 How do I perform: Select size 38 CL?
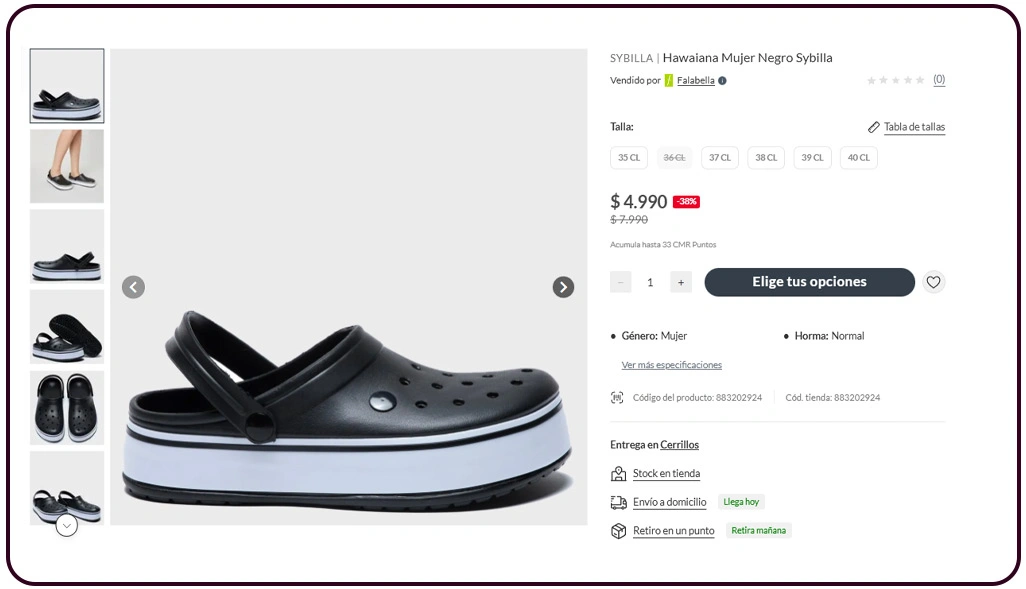pyautogui.click(x=766, y=158)
